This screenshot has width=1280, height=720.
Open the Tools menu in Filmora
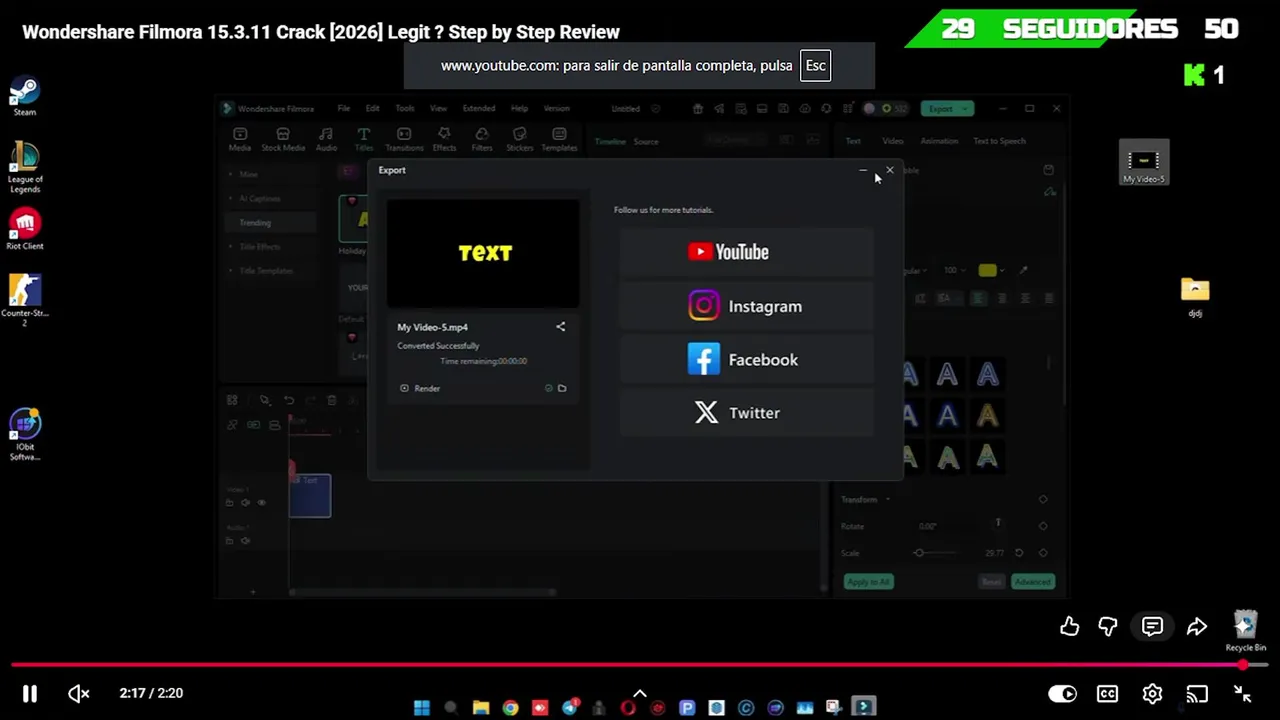[x=404, y=109]
